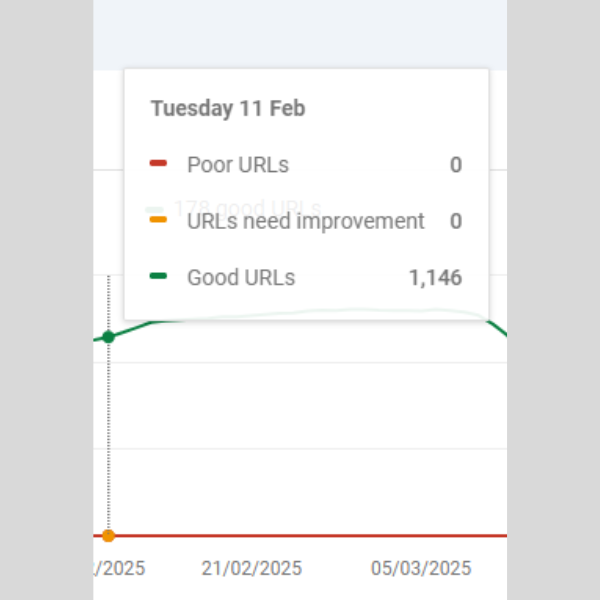Click the 'Tuesday 11 Feb' tooltip heading
The image size is (600, 600).
[228, 109]
